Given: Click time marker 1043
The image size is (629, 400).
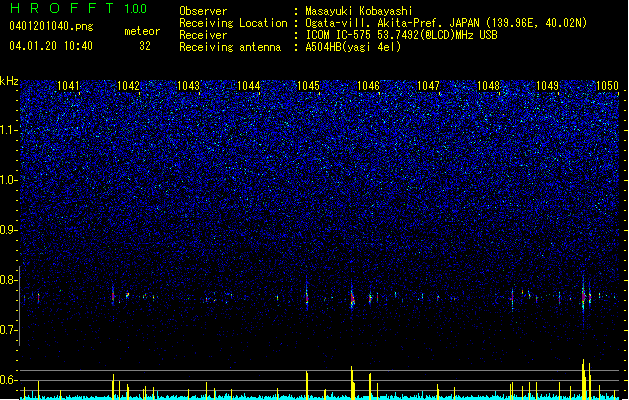Looking at the screenshot, I should pyautogui.click(x=188, y=86).
